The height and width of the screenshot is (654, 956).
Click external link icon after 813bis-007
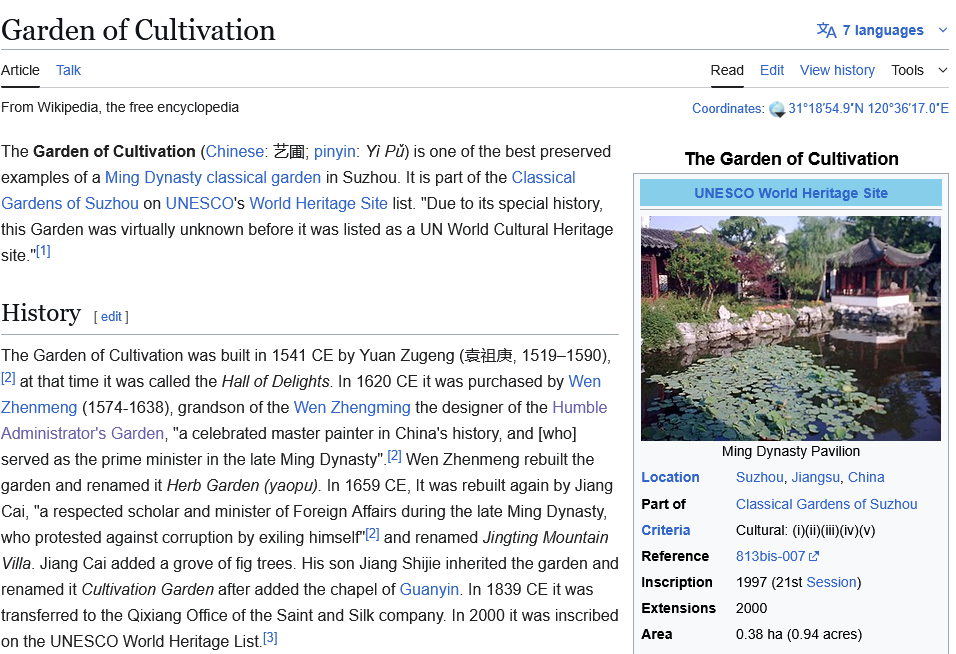[814, 556]
